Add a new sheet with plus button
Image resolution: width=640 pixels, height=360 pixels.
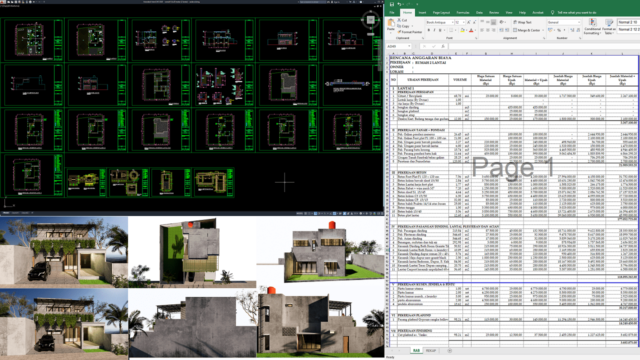(449, 351)
